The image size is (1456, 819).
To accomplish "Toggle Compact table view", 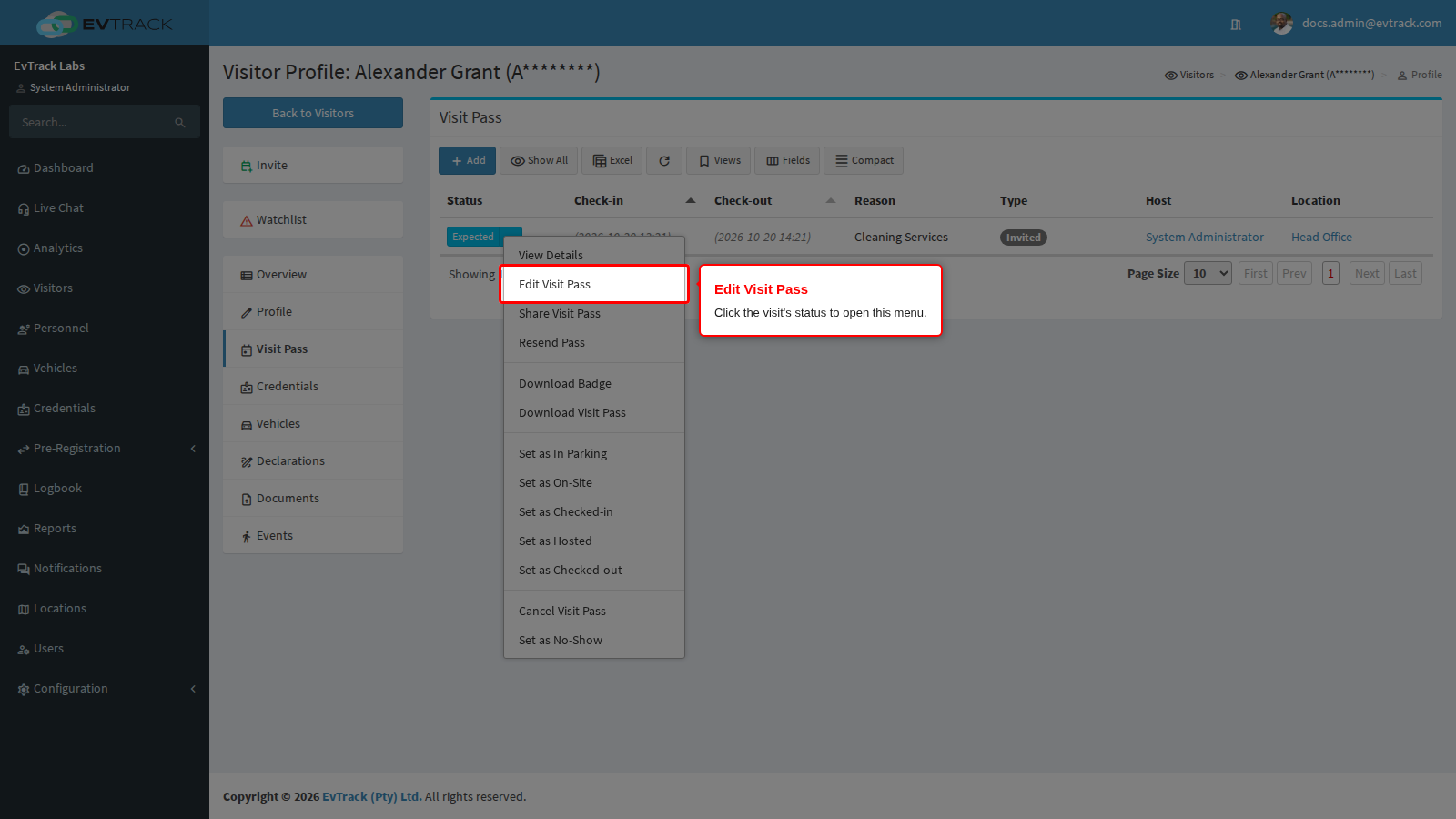I will [x=864, y=161].
